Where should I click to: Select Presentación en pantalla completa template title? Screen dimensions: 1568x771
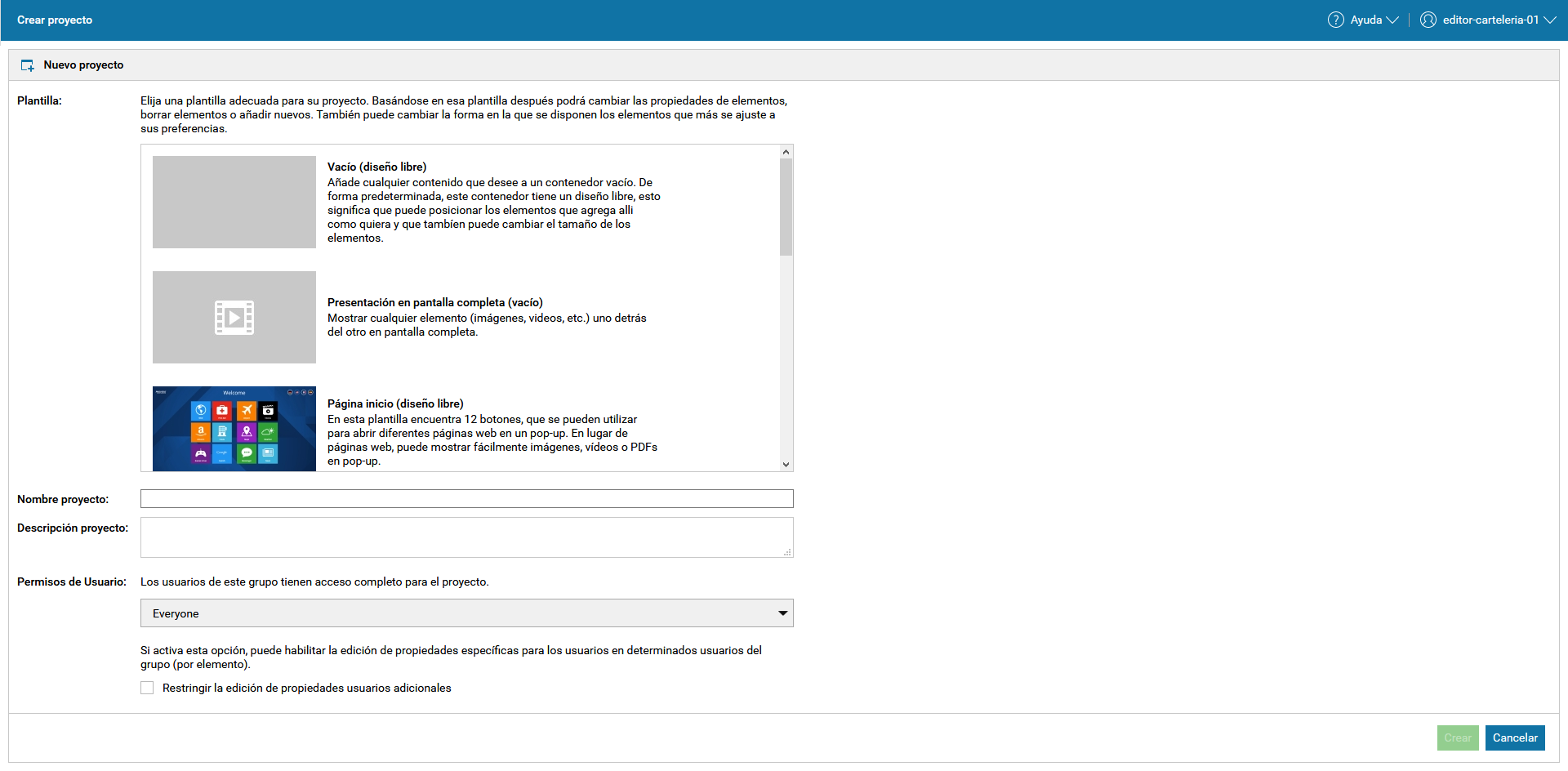coord(434,302)
